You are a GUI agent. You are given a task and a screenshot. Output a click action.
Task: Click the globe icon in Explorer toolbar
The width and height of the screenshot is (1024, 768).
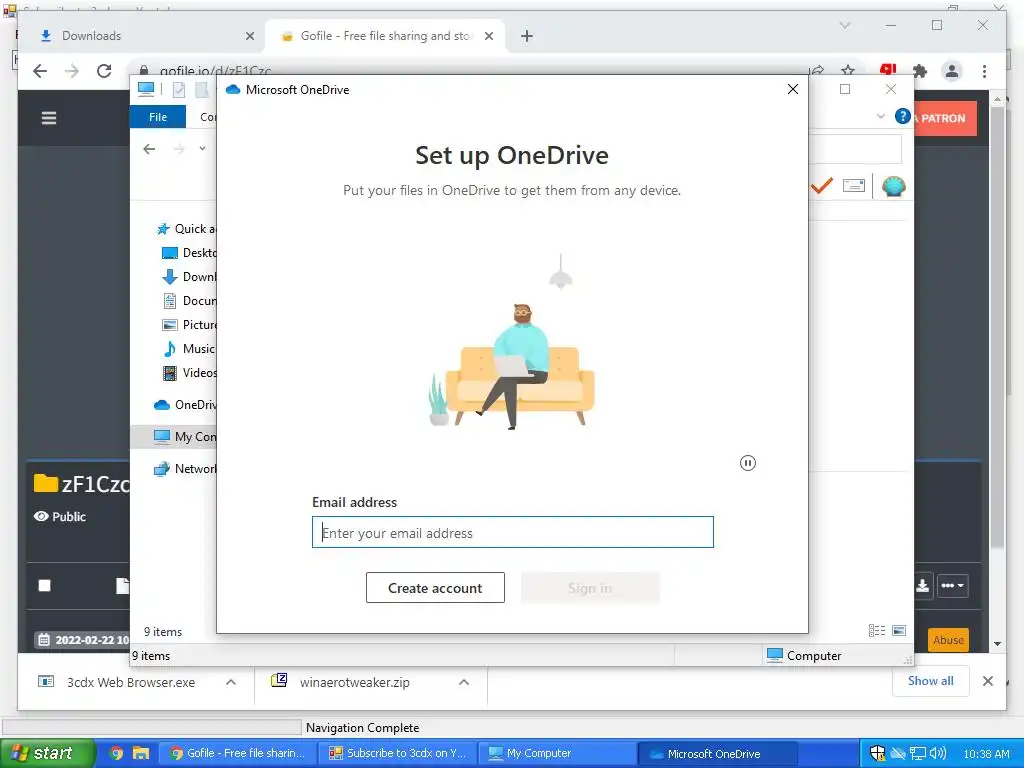[x=893, y=186]
